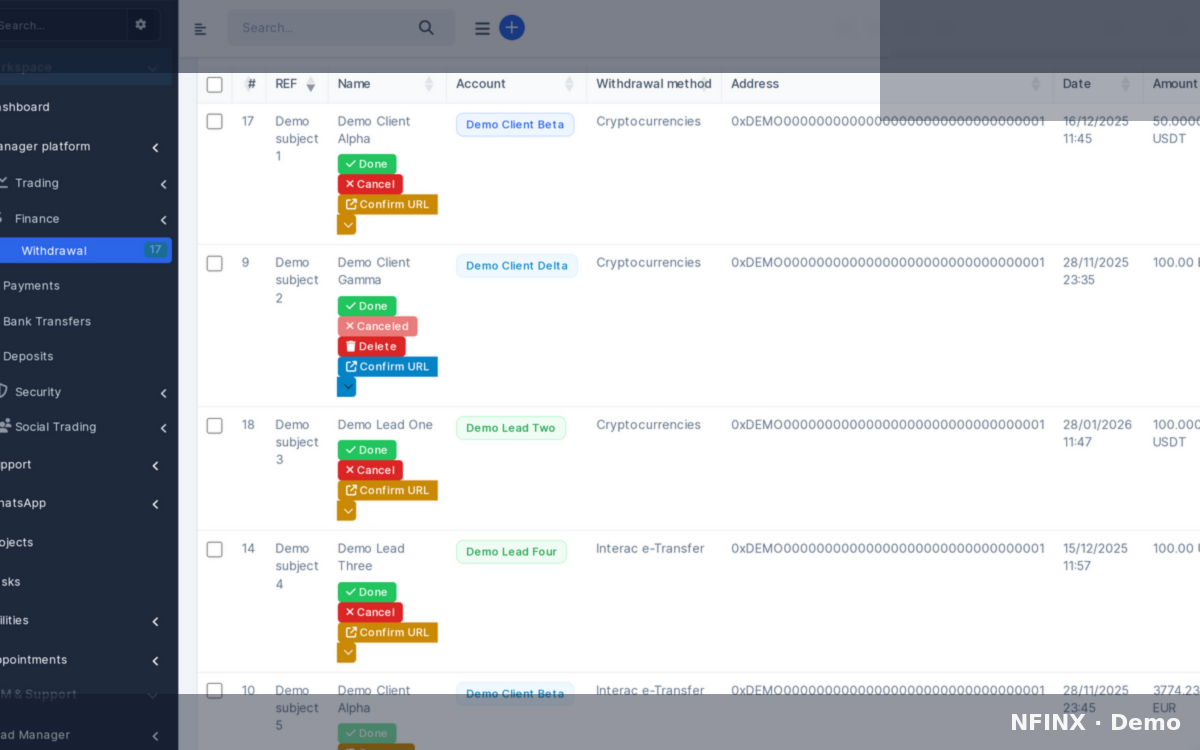Cancel Demo subject 4 withdrawal
1200x750 pixels.
pyautogui.click(x=370, y=612)
